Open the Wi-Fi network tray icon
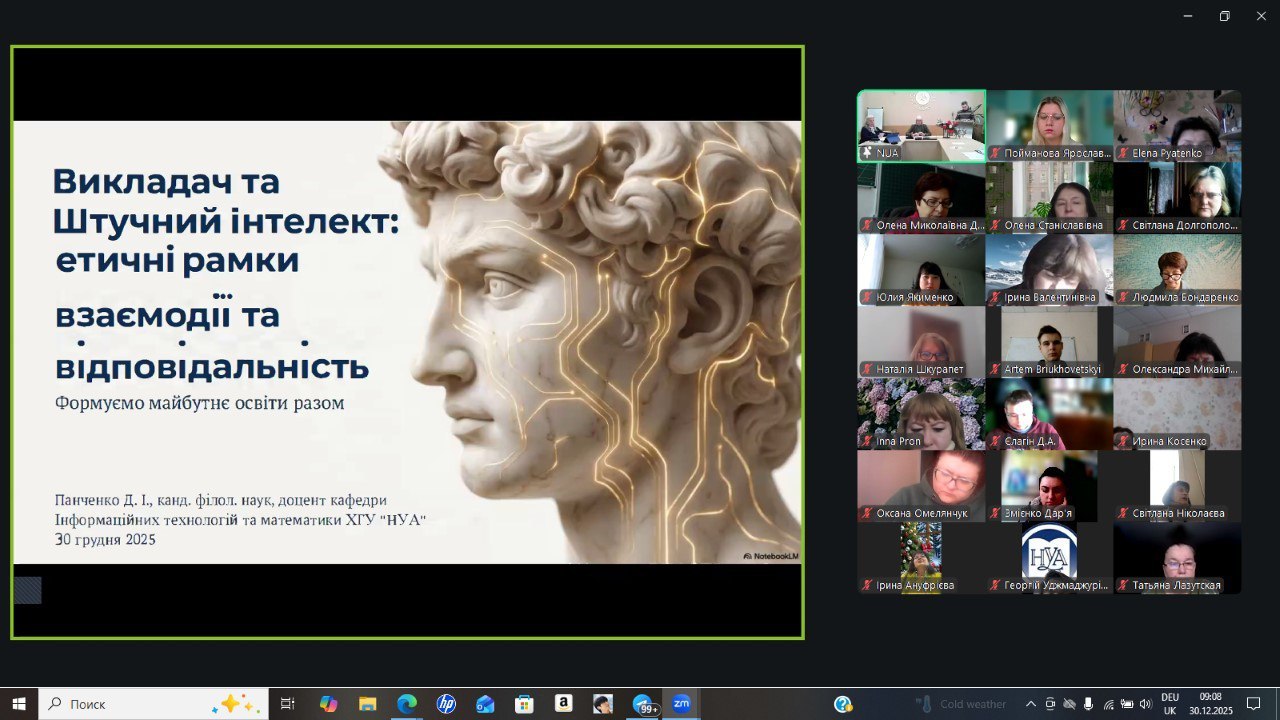The height and width of the screenshot is (720, 1280). click(x=1108, y=704)
